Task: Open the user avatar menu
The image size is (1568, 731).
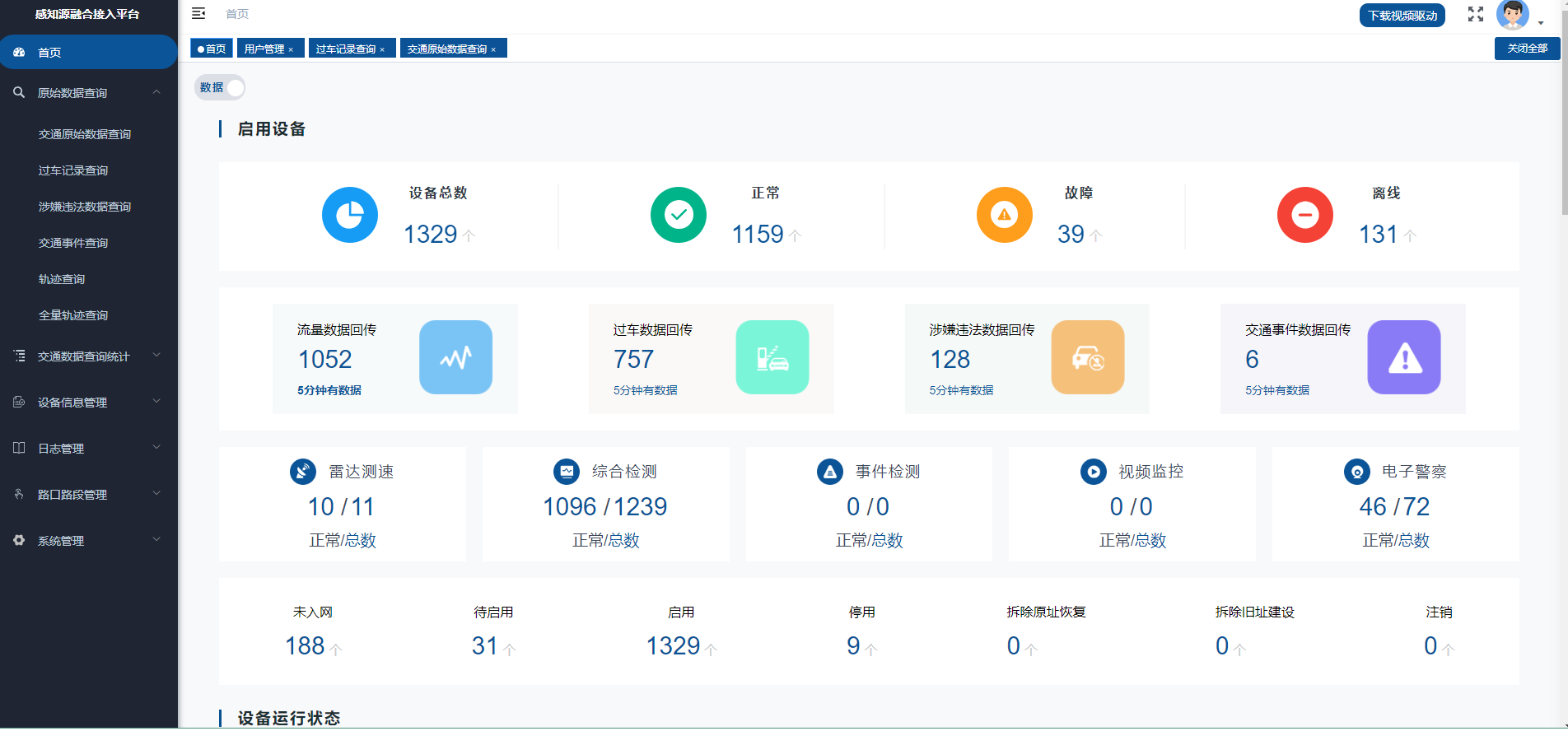Action: (x=1512, y=14)
